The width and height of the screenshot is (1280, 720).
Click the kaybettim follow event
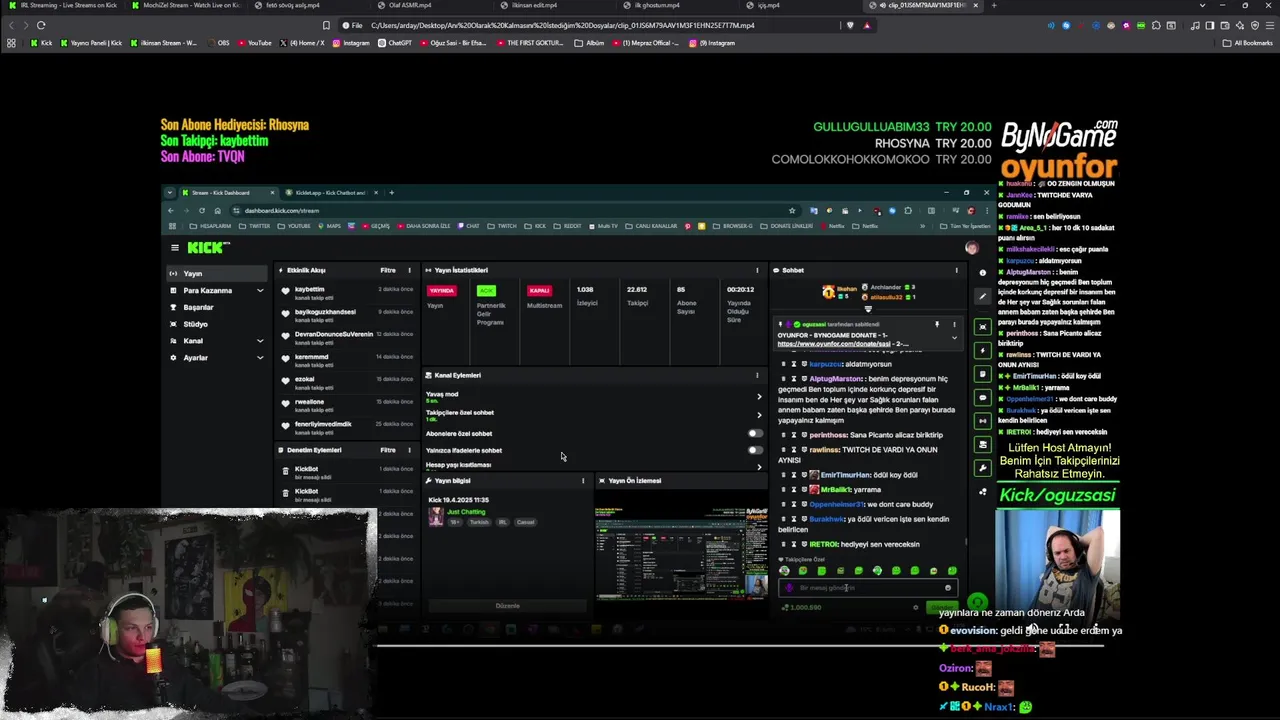(345, 292)
